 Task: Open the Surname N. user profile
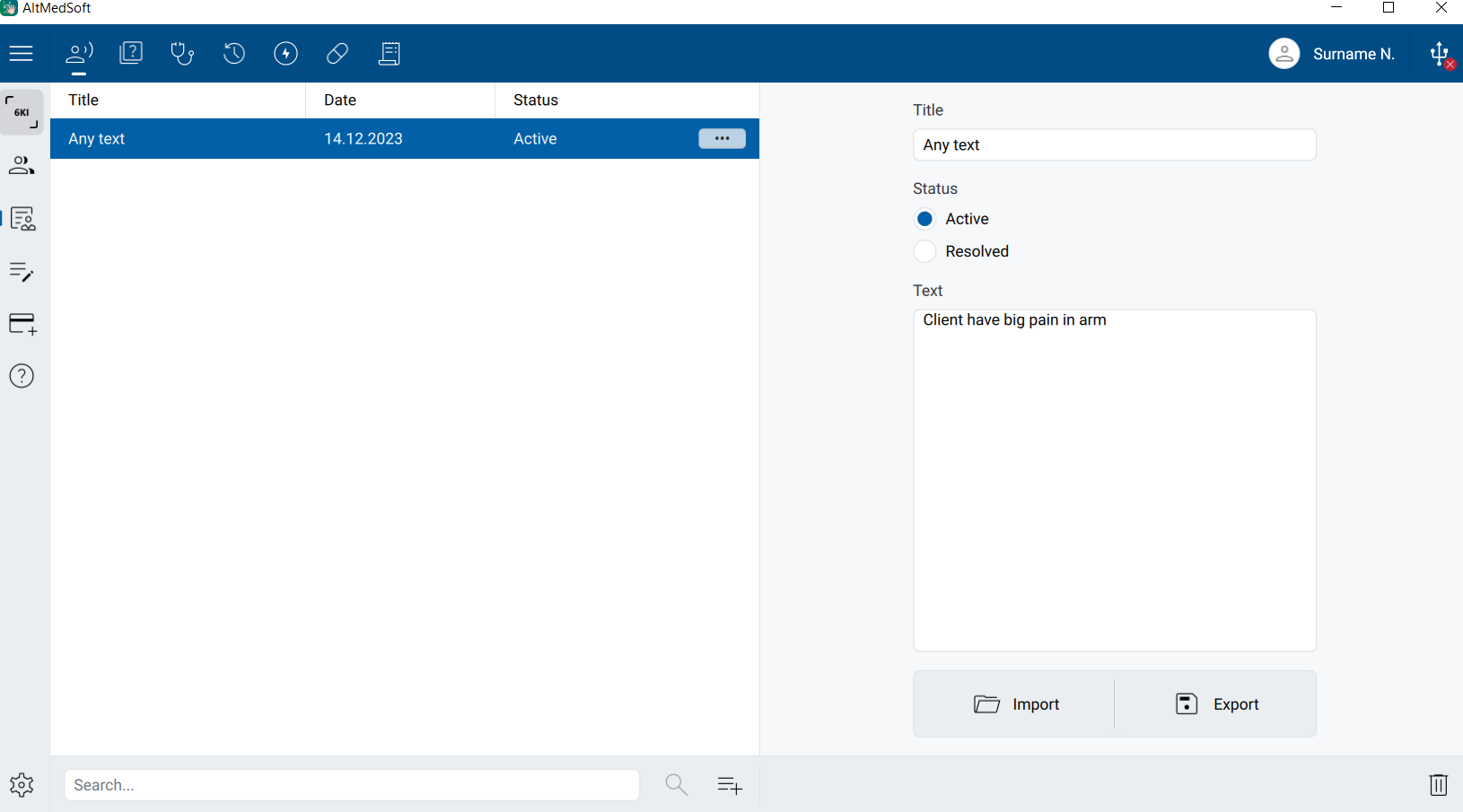[1331, 54]
